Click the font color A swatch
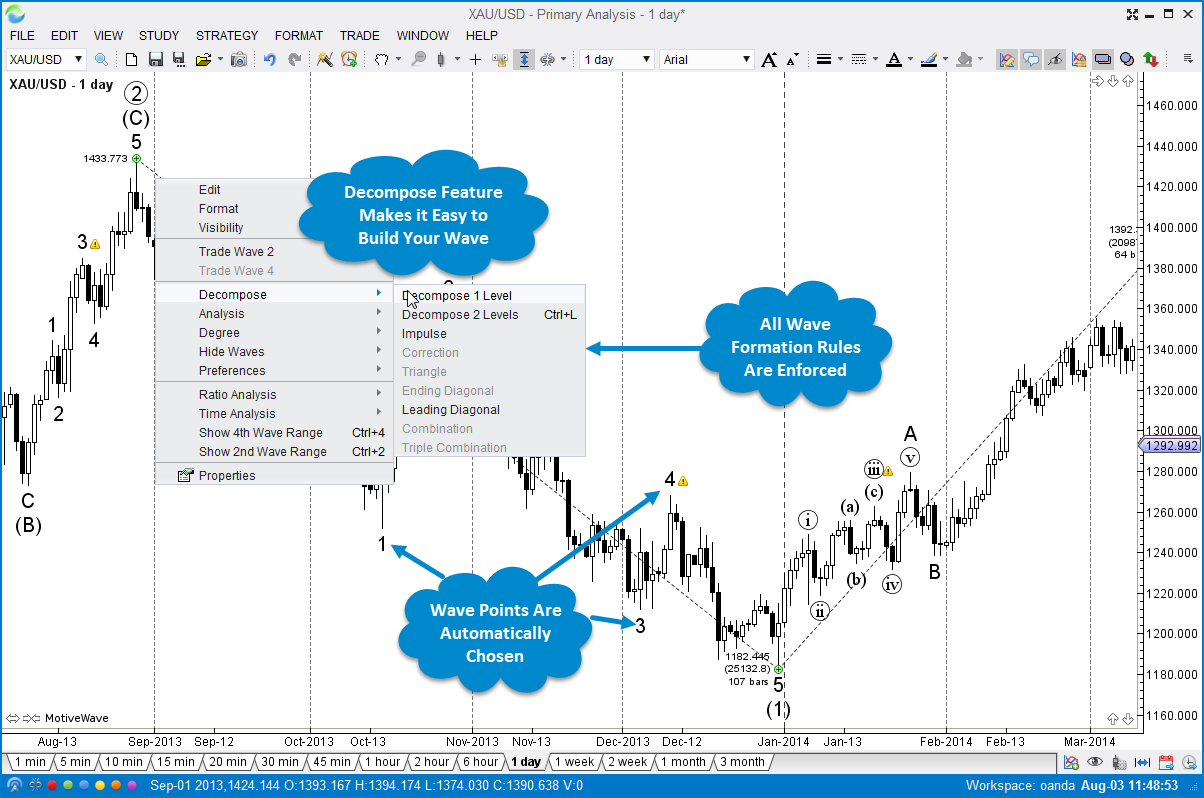 (893, 60)
